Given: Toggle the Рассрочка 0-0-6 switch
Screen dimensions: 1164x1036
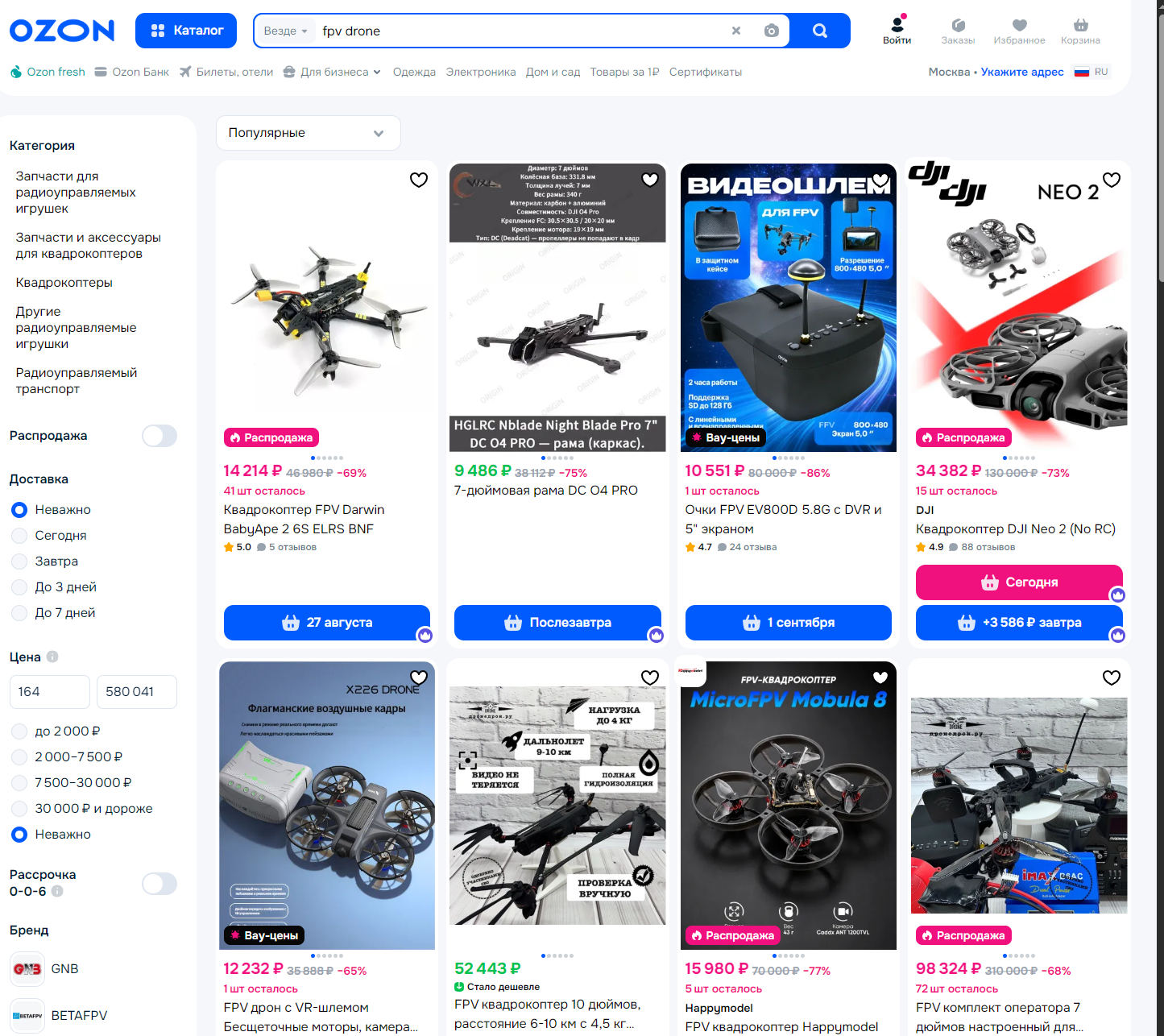Looking at the screenshot, I should [x=159, y=884].
